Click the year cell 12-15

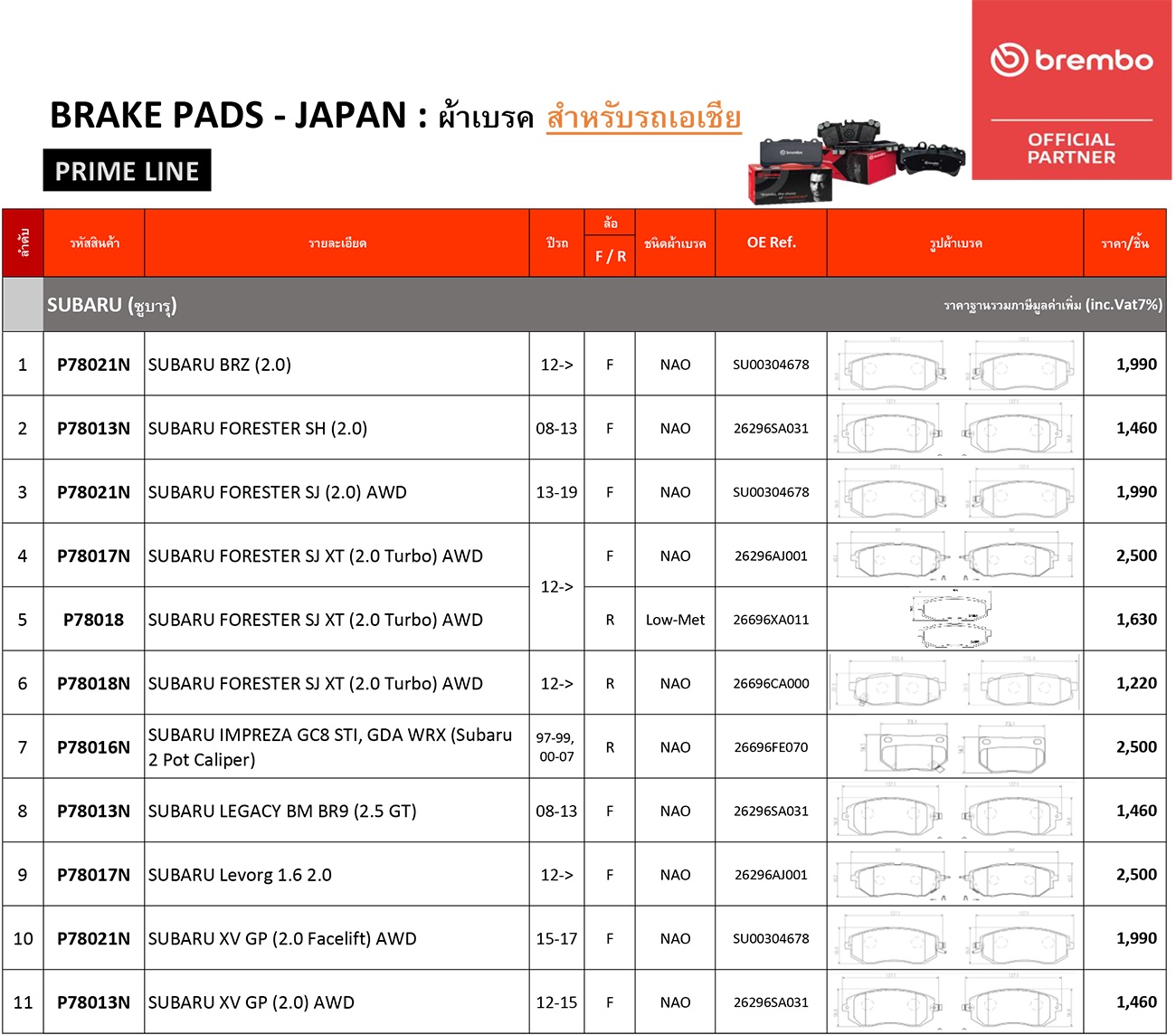[x=556, y=1002]
